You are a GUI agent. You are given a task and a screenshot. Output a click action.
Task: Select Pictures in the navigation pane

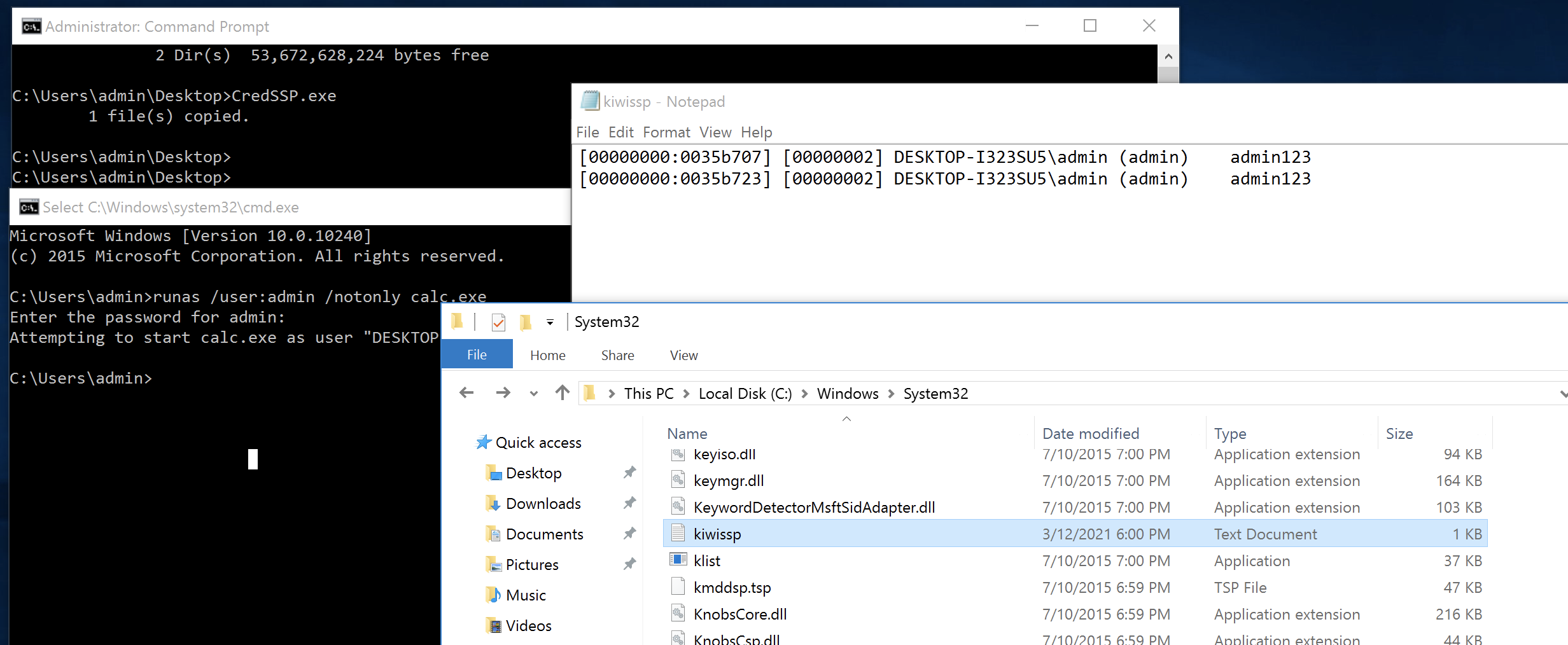coord(532,564)
